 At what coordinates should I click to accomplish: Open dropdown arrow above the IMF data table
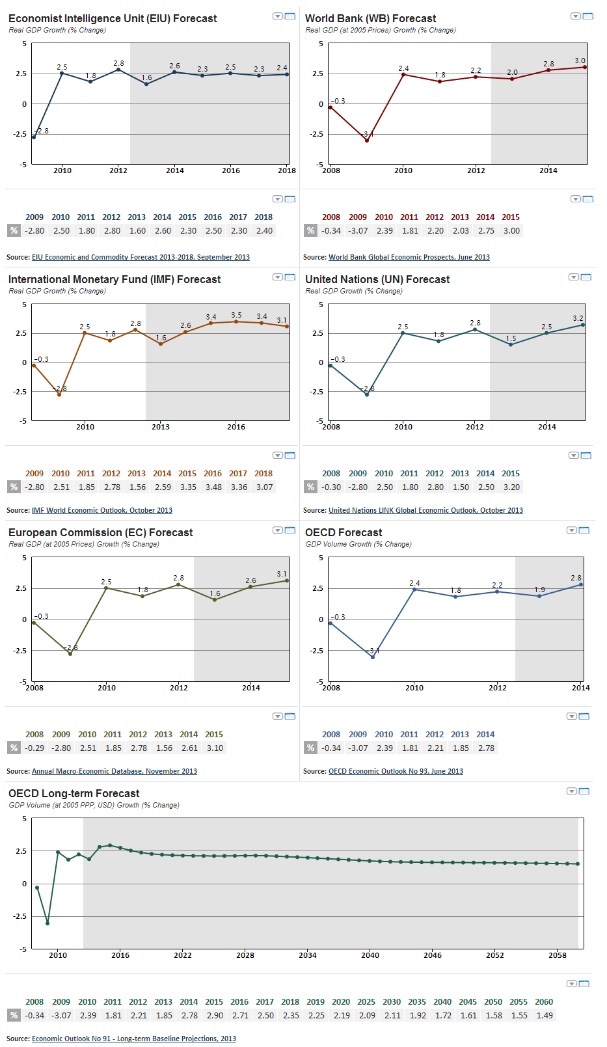(x=277, y=453)
